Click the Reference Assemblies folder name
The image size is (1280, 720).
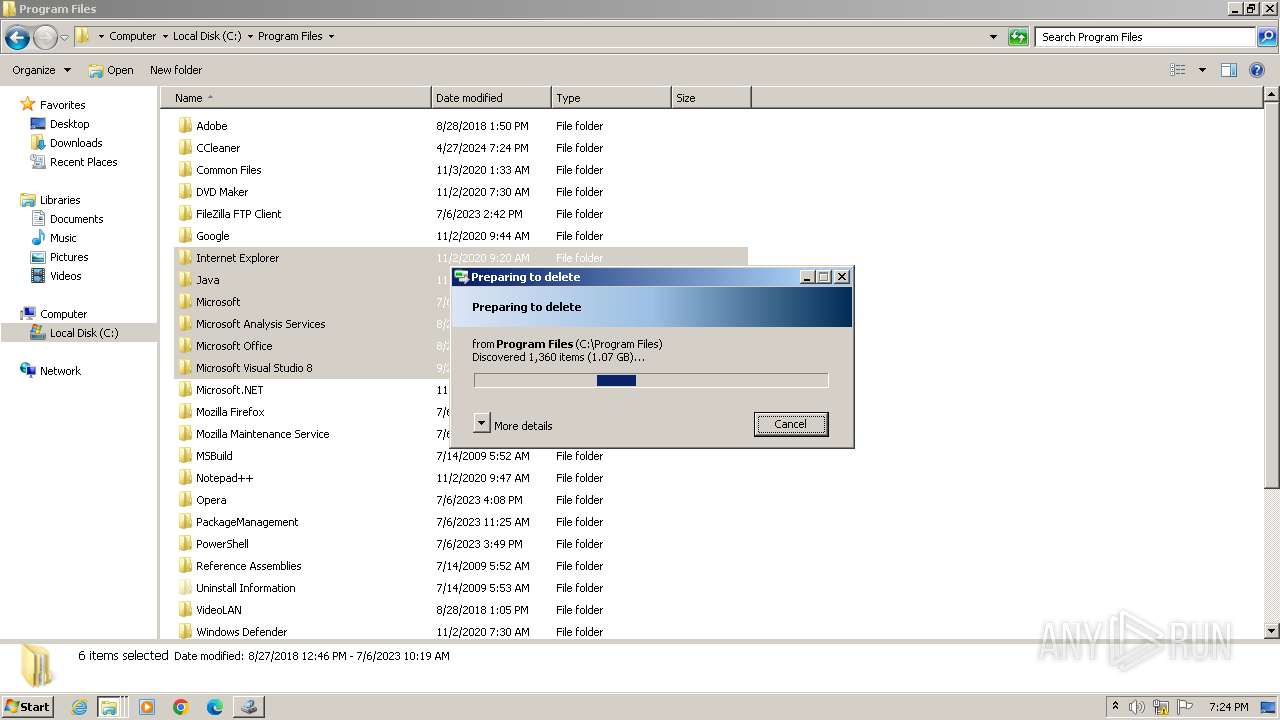pyautogui.click(x=249, y=566)
